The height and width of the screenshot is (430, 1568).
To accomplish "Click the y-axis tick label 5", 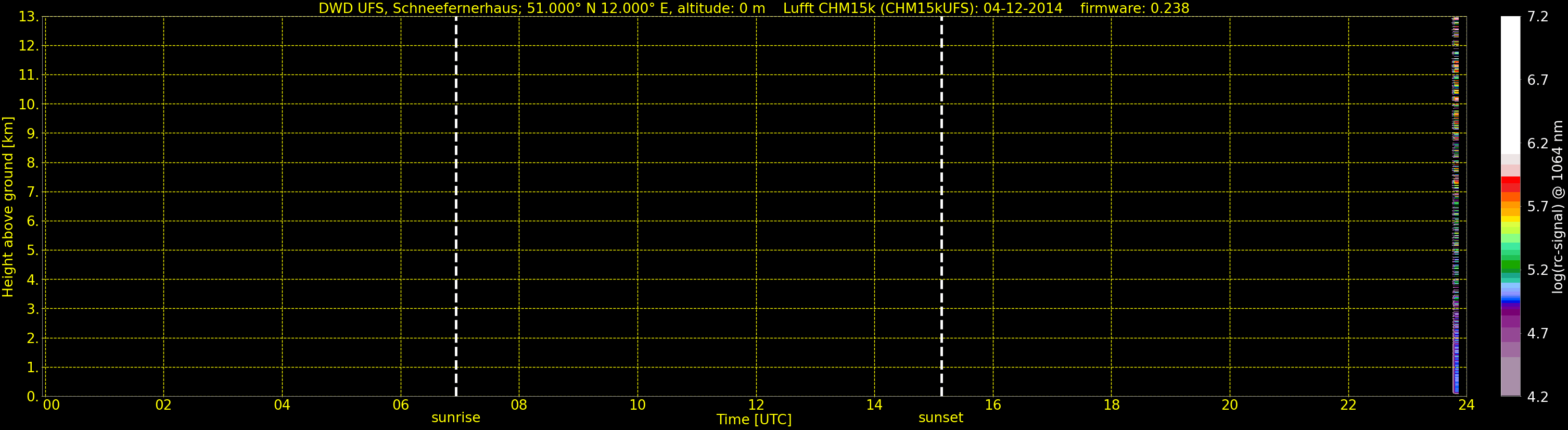I will click(x=32, y=251).
